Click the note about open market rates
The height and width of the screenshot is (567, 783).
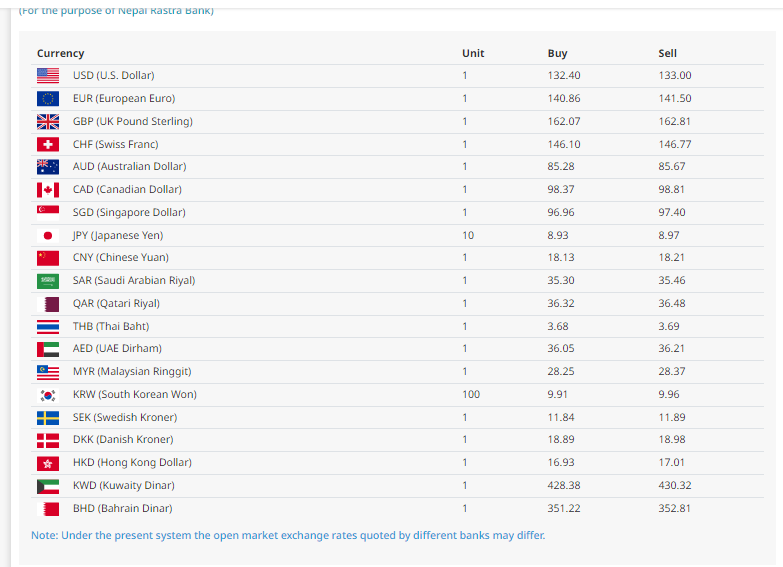point(288,535)
